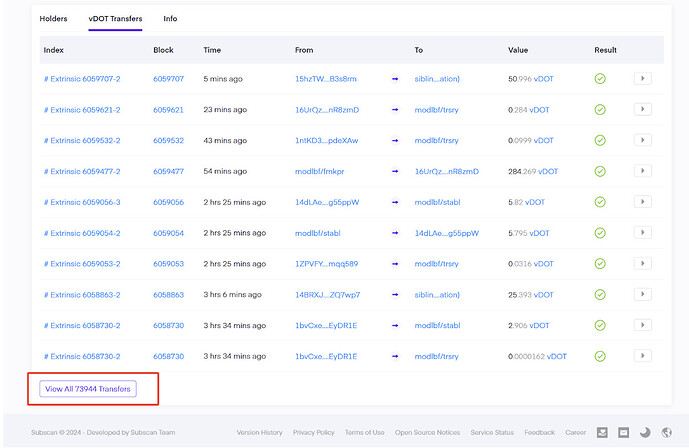This screenshot has height=448, width=689.
Task: Click the '54 mins ago' time cell
Action: click(x=225, y=171)
